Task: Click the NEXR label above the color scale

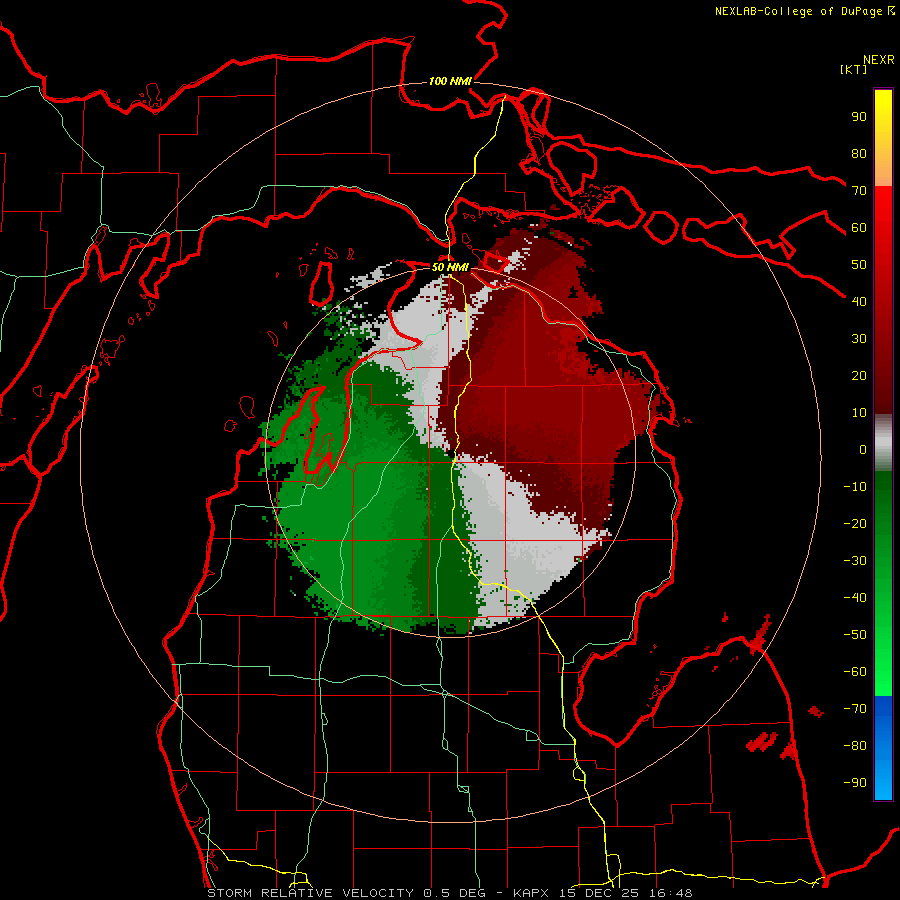Action: point(879,60)
